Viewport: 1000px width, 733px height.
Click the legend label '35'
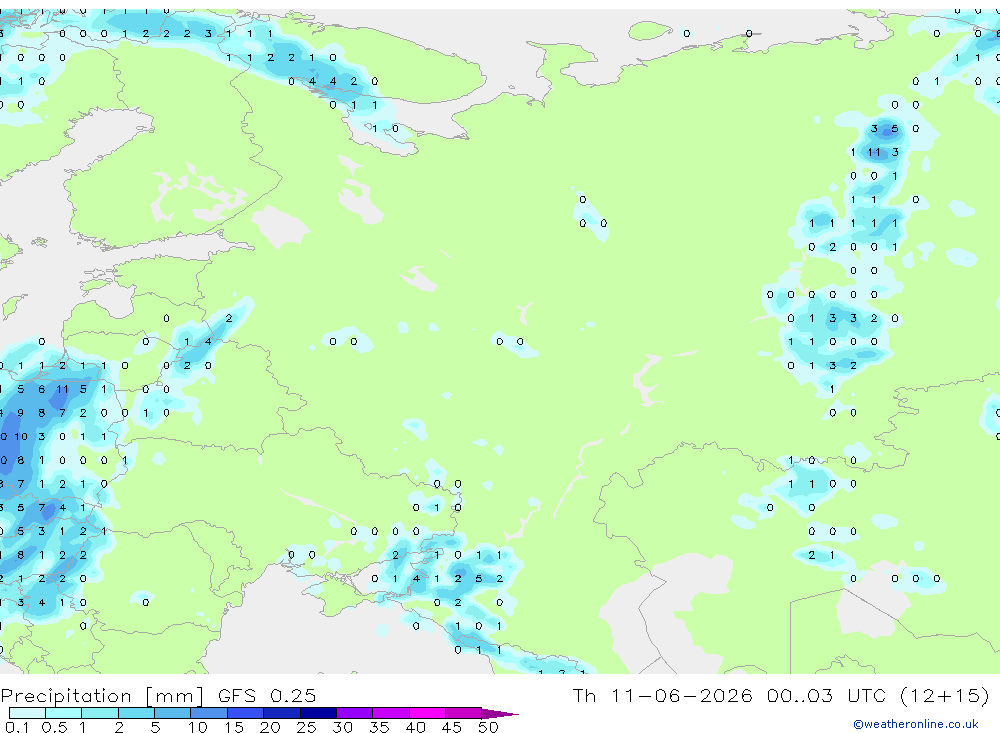click(379, 727)
